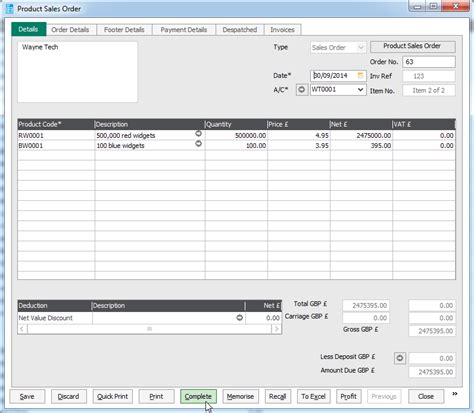Show more buttons via the double chevron
474x413 pixels.
pyautogui.click(x=455, y=394)
